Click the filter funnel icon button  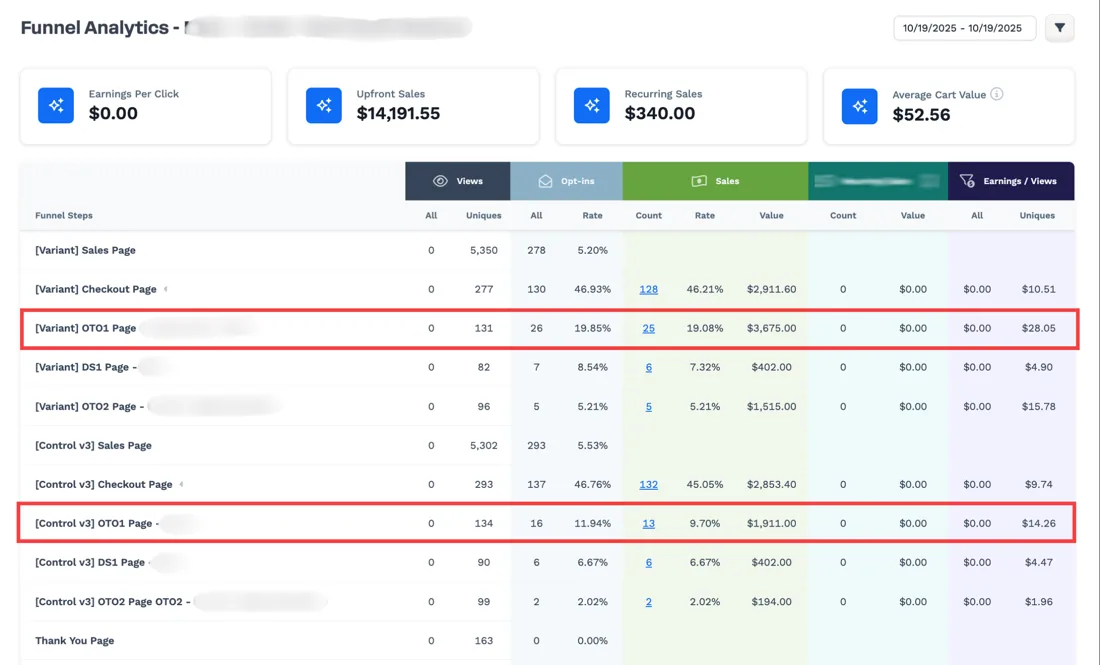1059,28
